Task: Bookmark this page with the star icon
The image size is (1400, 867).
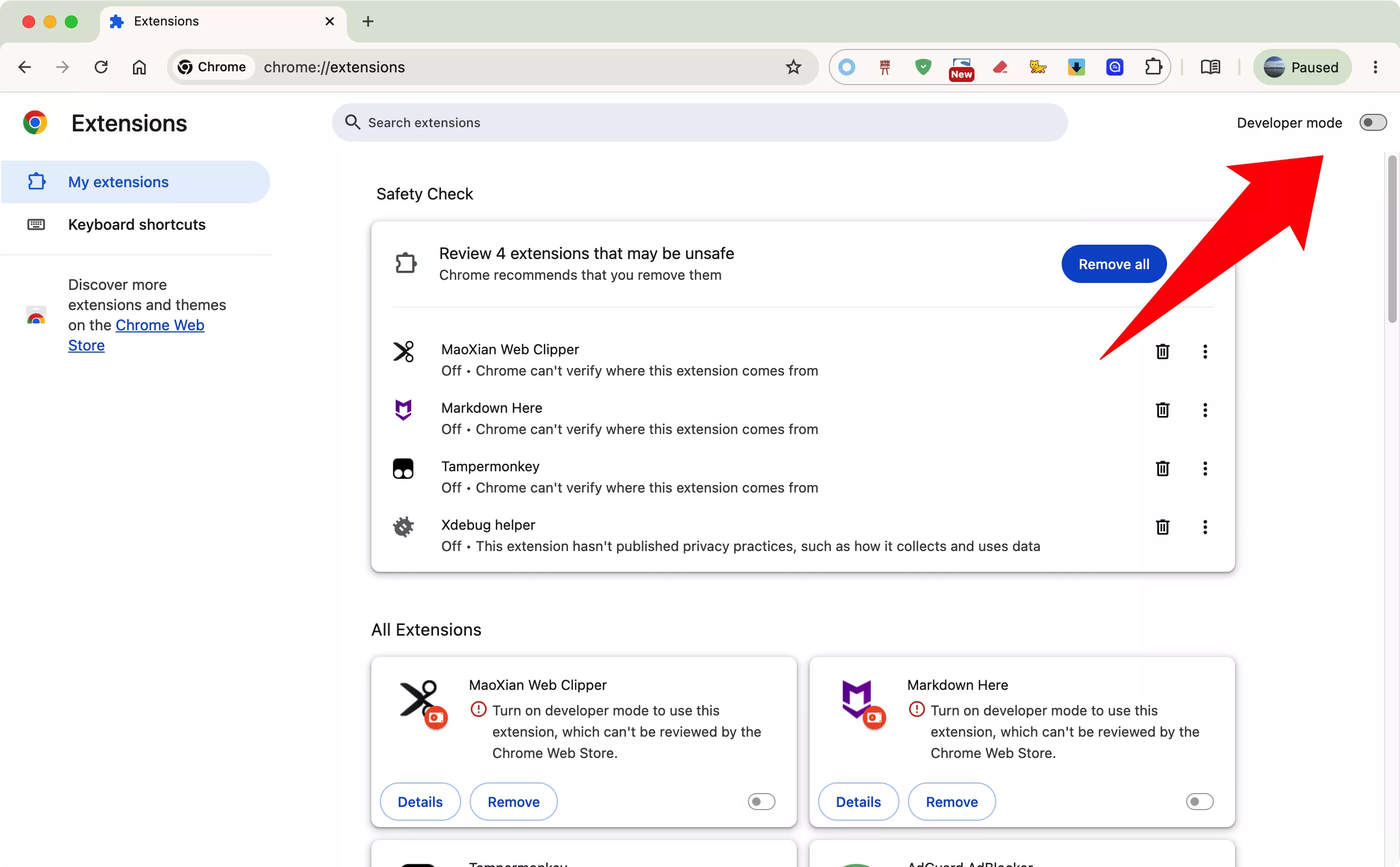Action: point(794,67)
